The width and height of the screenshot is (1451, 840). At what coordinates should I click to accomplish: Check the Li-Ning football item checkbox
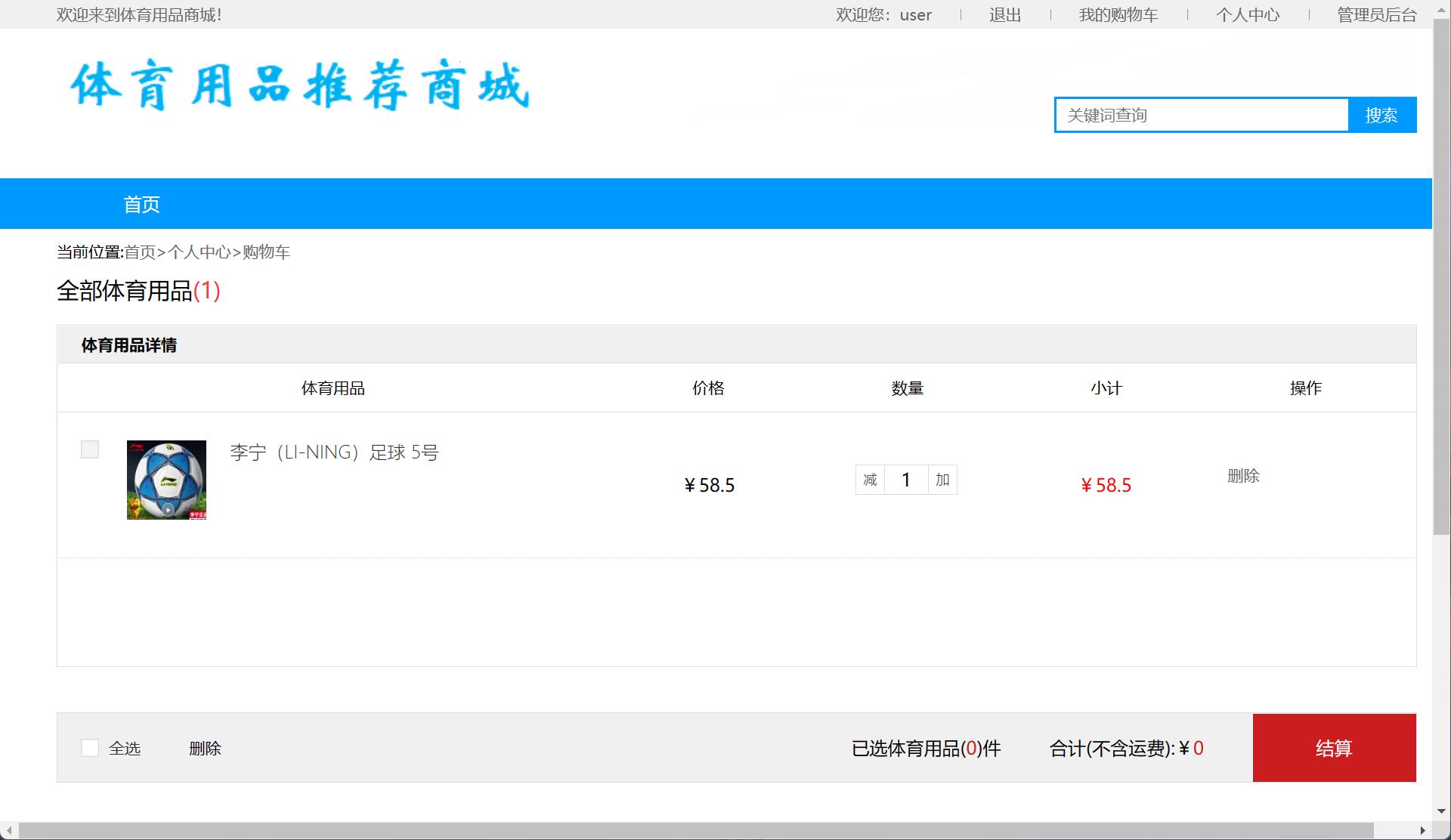[90, 449]
